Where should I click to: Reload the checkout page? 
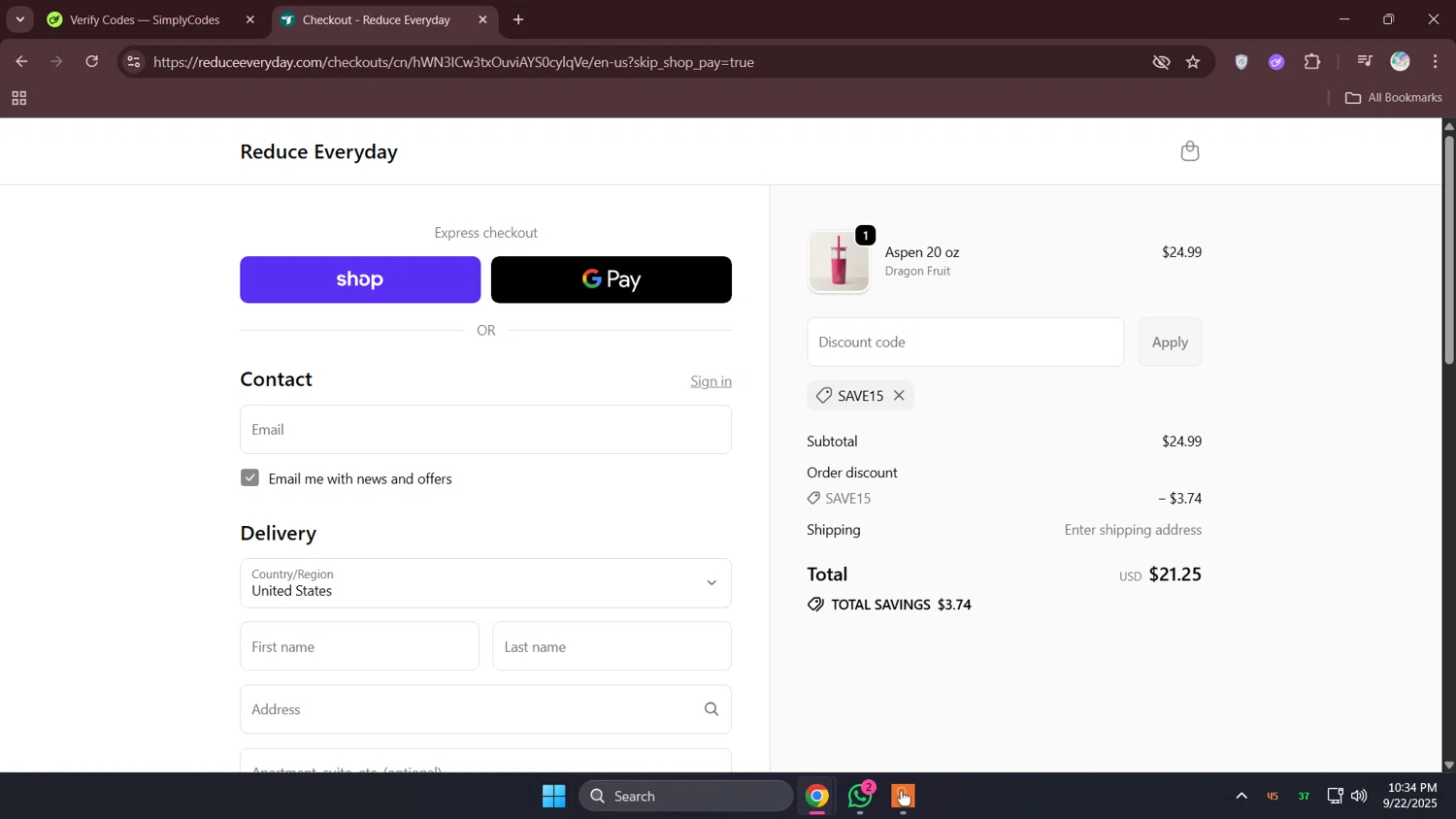point(92,61)
